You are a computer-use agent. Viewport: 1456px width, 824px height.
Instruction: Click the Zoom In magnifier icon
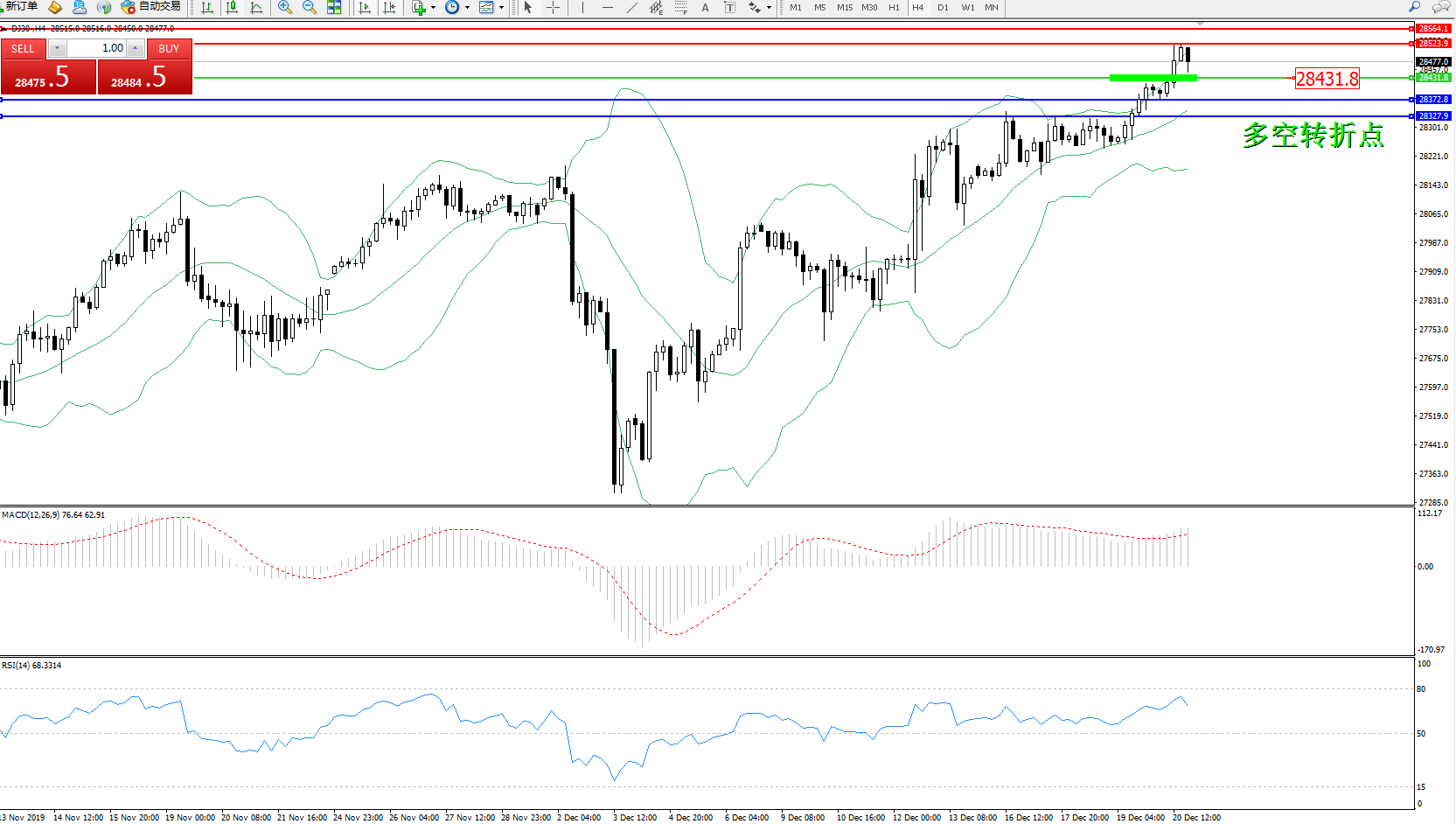285,8
